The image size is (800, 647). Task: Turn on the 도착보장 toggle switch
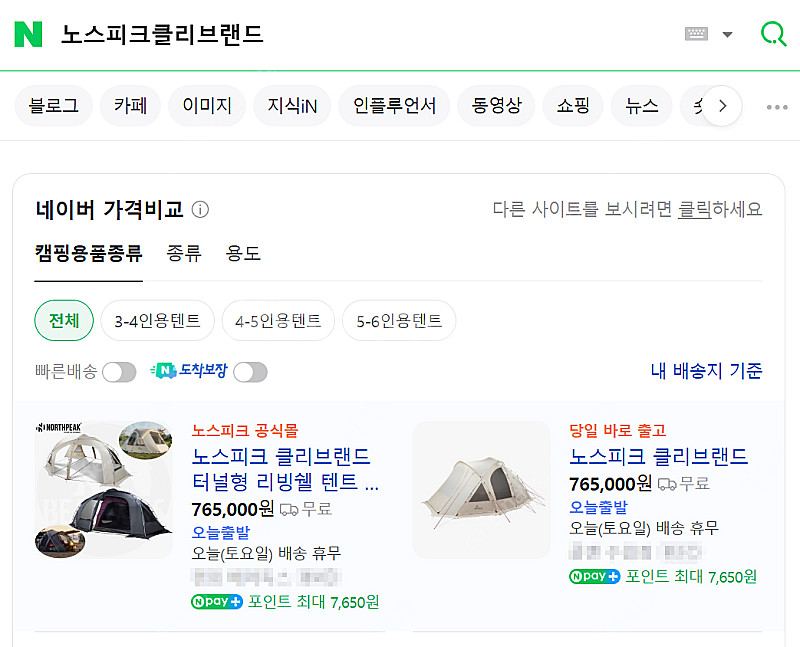pos(251,371)
